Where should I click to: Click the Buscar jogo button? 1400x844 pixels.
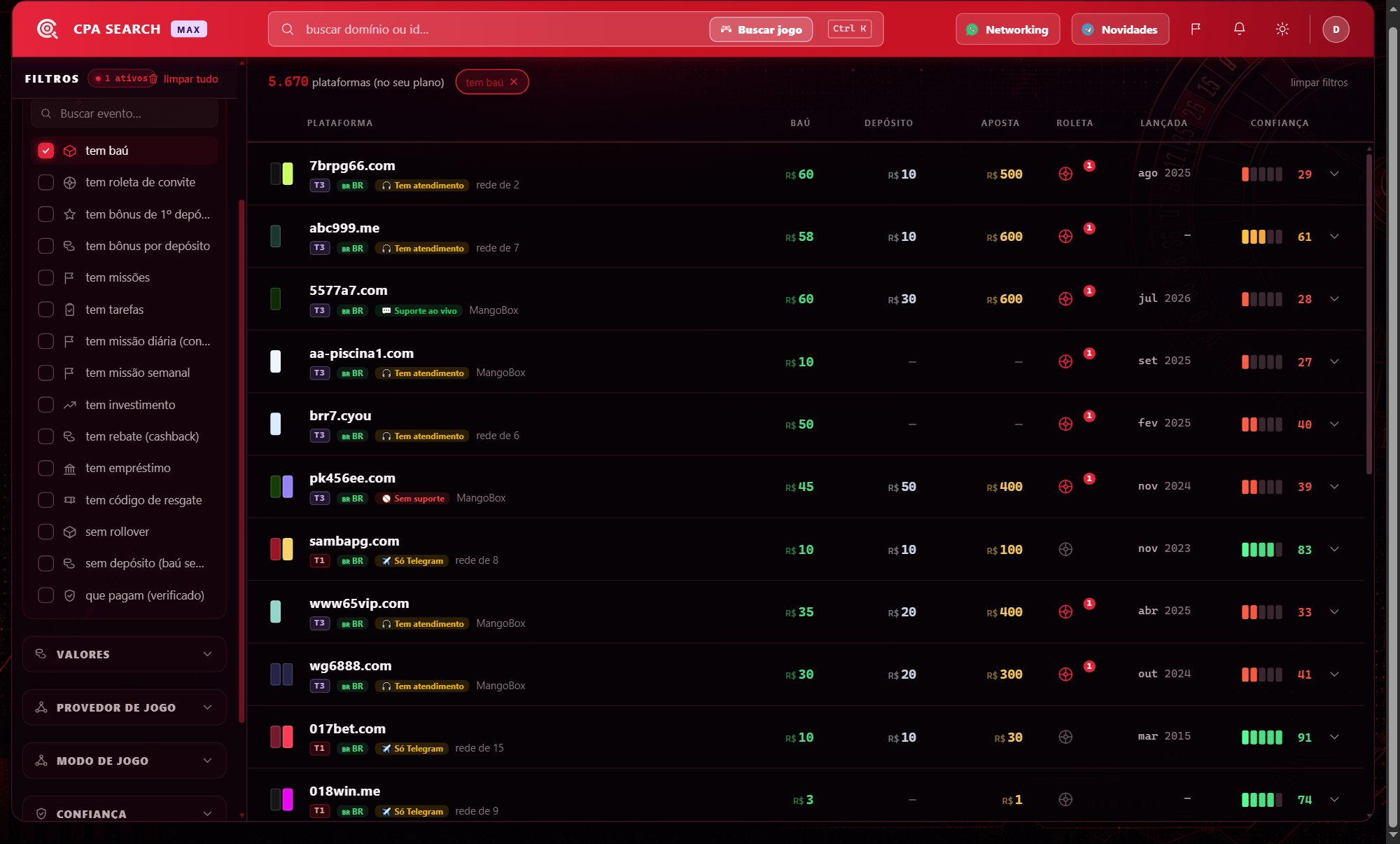pyautogui.click(x=761, y=29)
